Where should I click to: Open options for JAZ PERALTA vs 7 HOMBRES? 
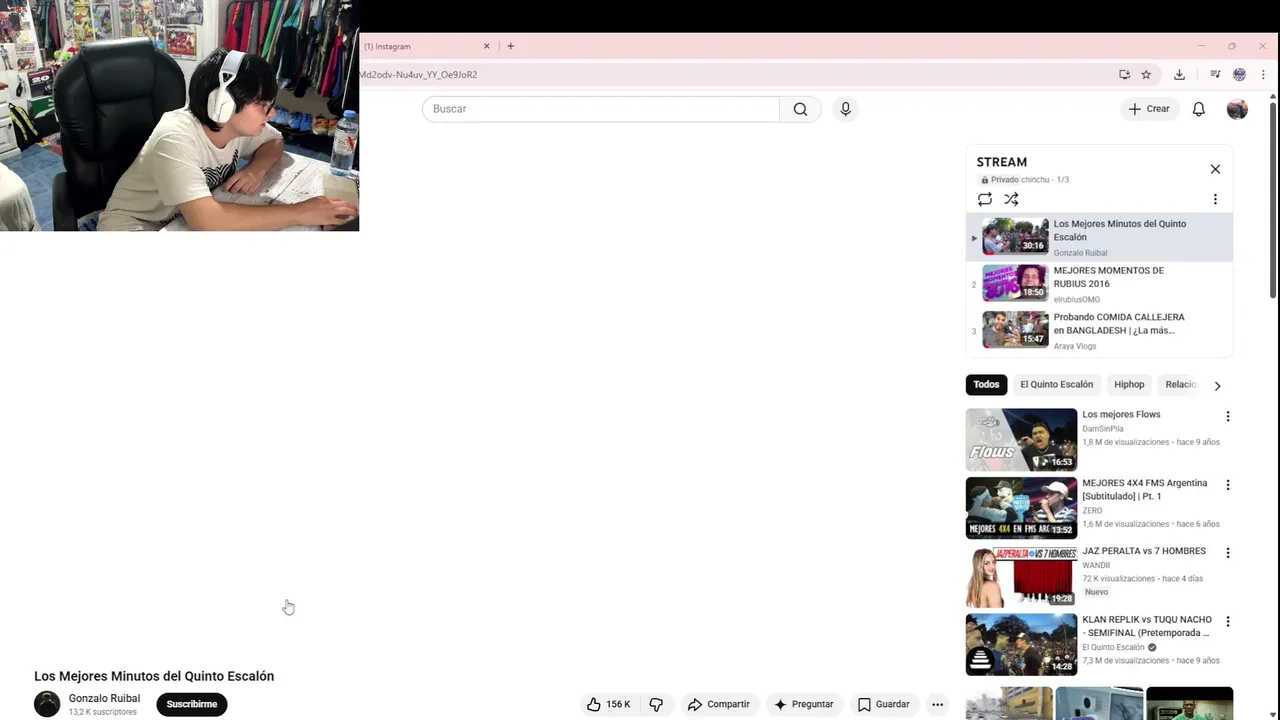1228,553
